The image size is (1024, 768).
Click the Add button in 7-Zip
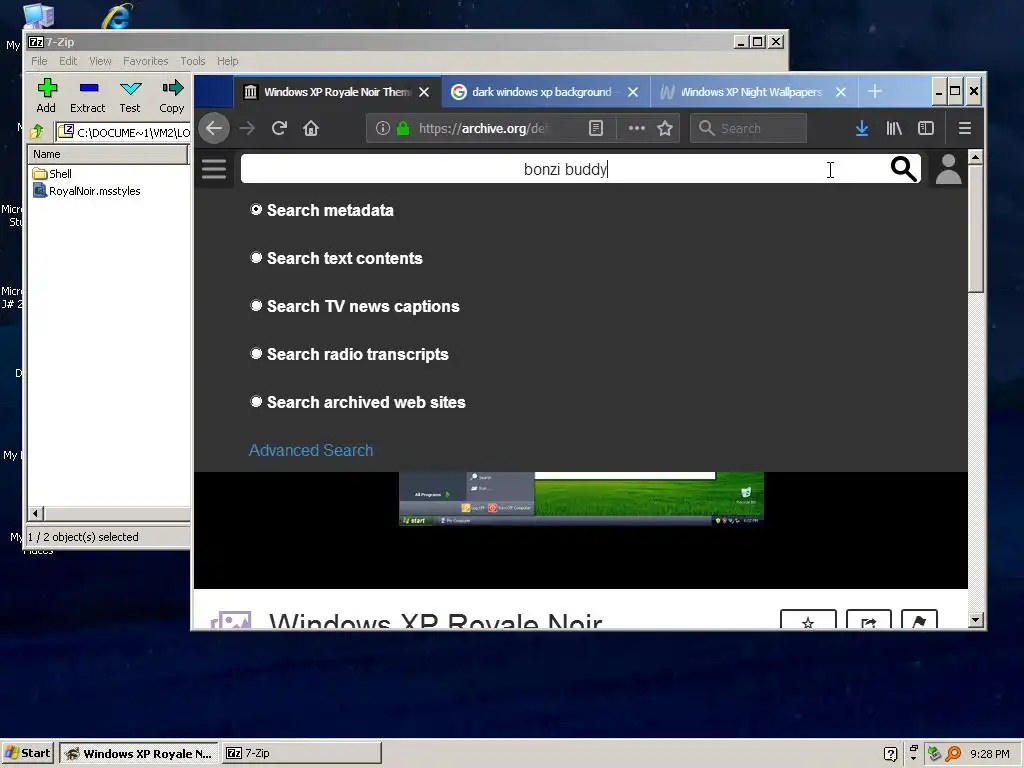click(46, 95)
